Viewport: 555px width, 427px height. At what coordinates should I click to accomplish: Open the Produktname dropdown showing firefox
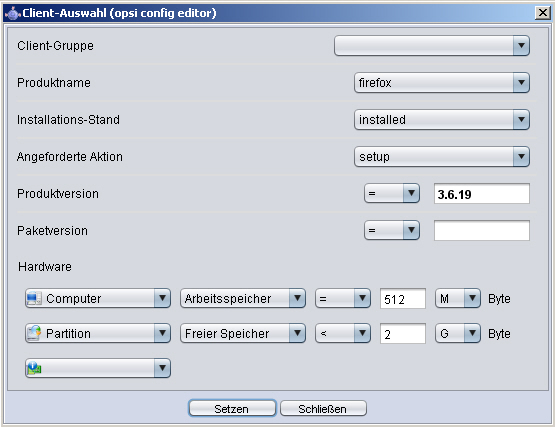click(x=442, y=82)
